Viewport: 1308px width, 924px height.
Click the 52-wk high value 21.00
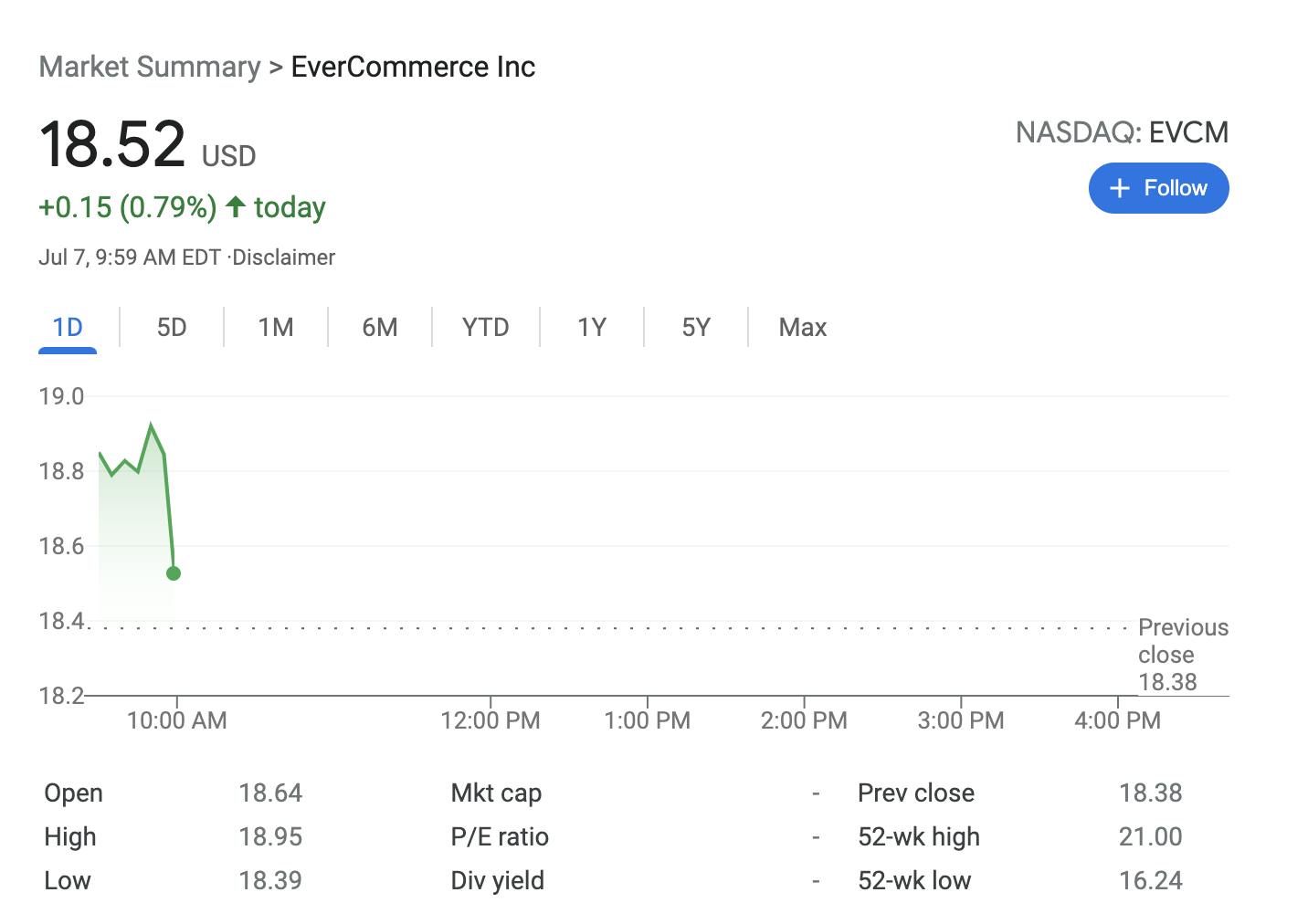point(1152,836)
